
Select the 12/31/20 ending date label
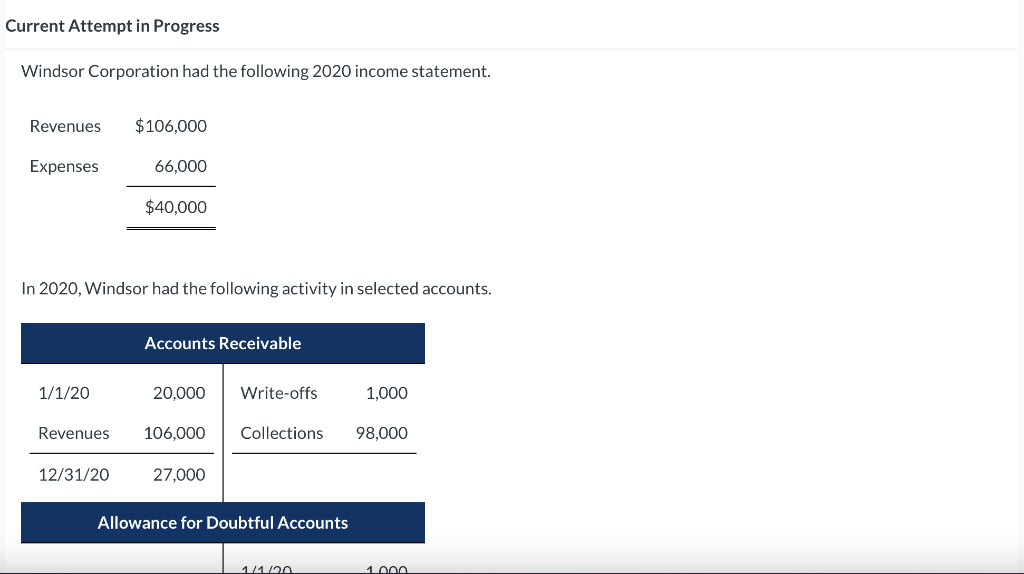pos(74,475)
